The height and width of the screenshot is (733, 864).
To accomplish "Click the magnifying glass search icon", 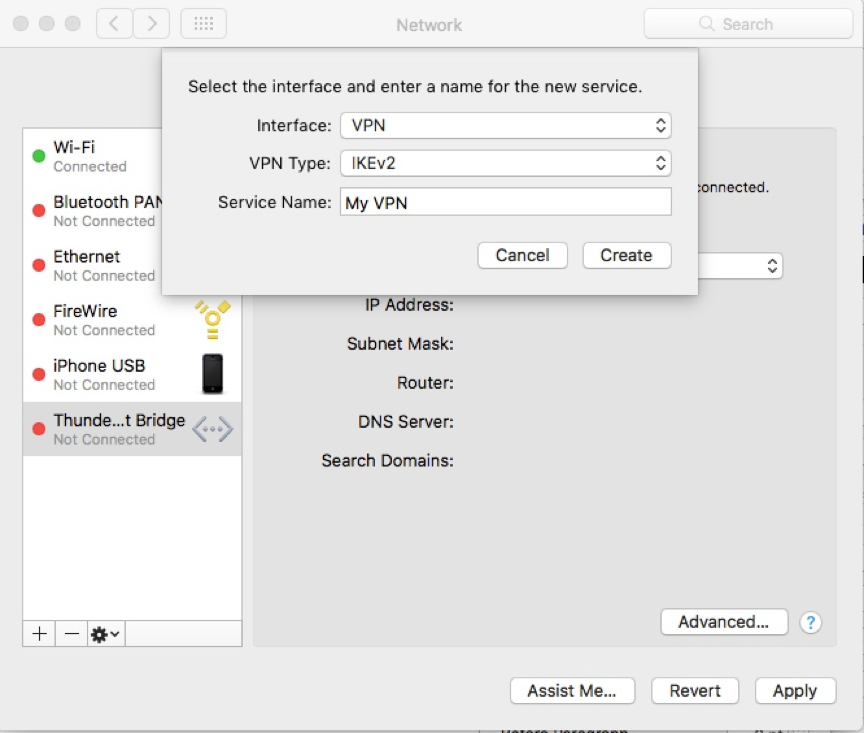I will (x=706, y=24).
